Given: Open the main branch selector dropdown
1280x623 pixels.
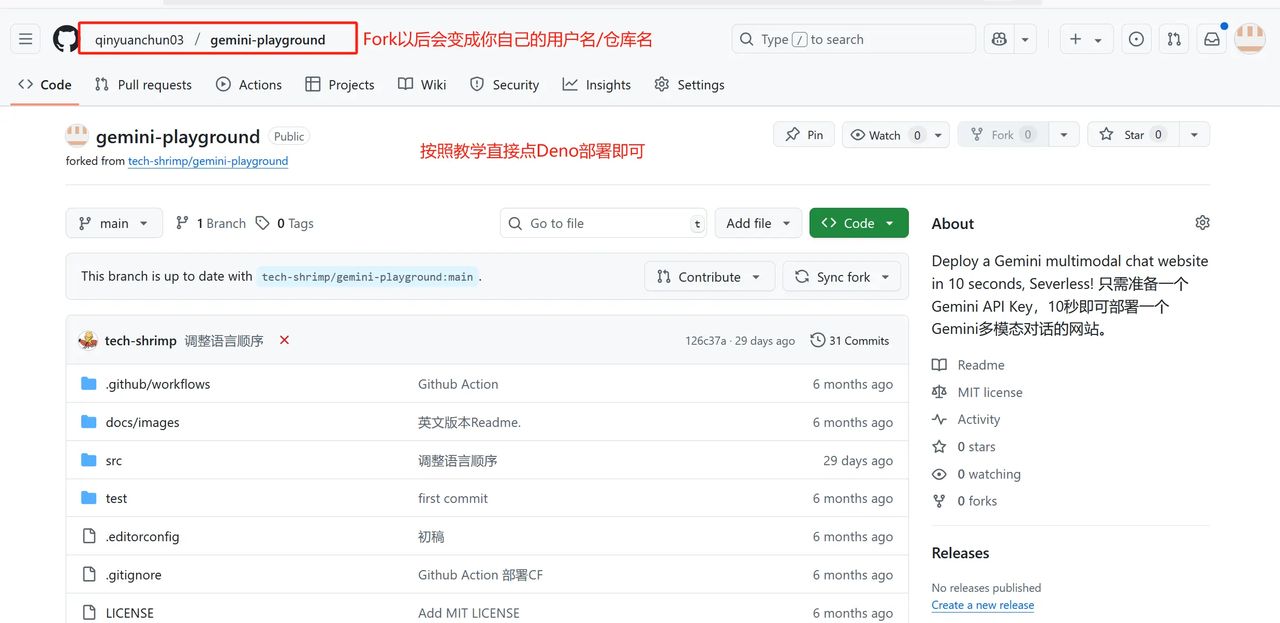Looking at the screenshot, I should [x=114, y=222].
